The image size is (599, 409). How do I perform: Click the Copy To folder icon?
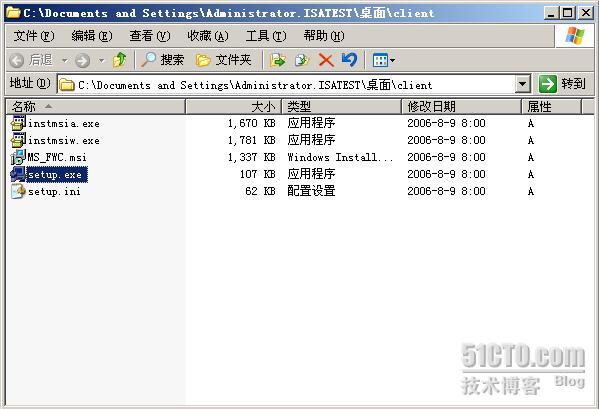pos(302,60)
